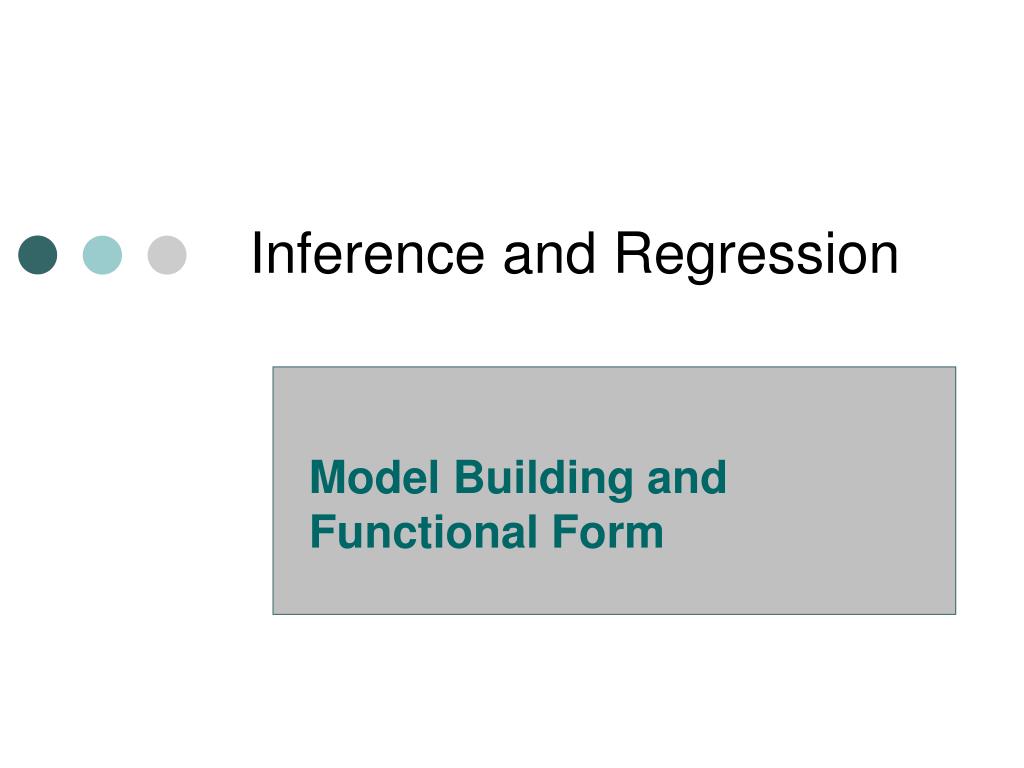Click the word "Model" in the subtitle

(x=374, y=477)
